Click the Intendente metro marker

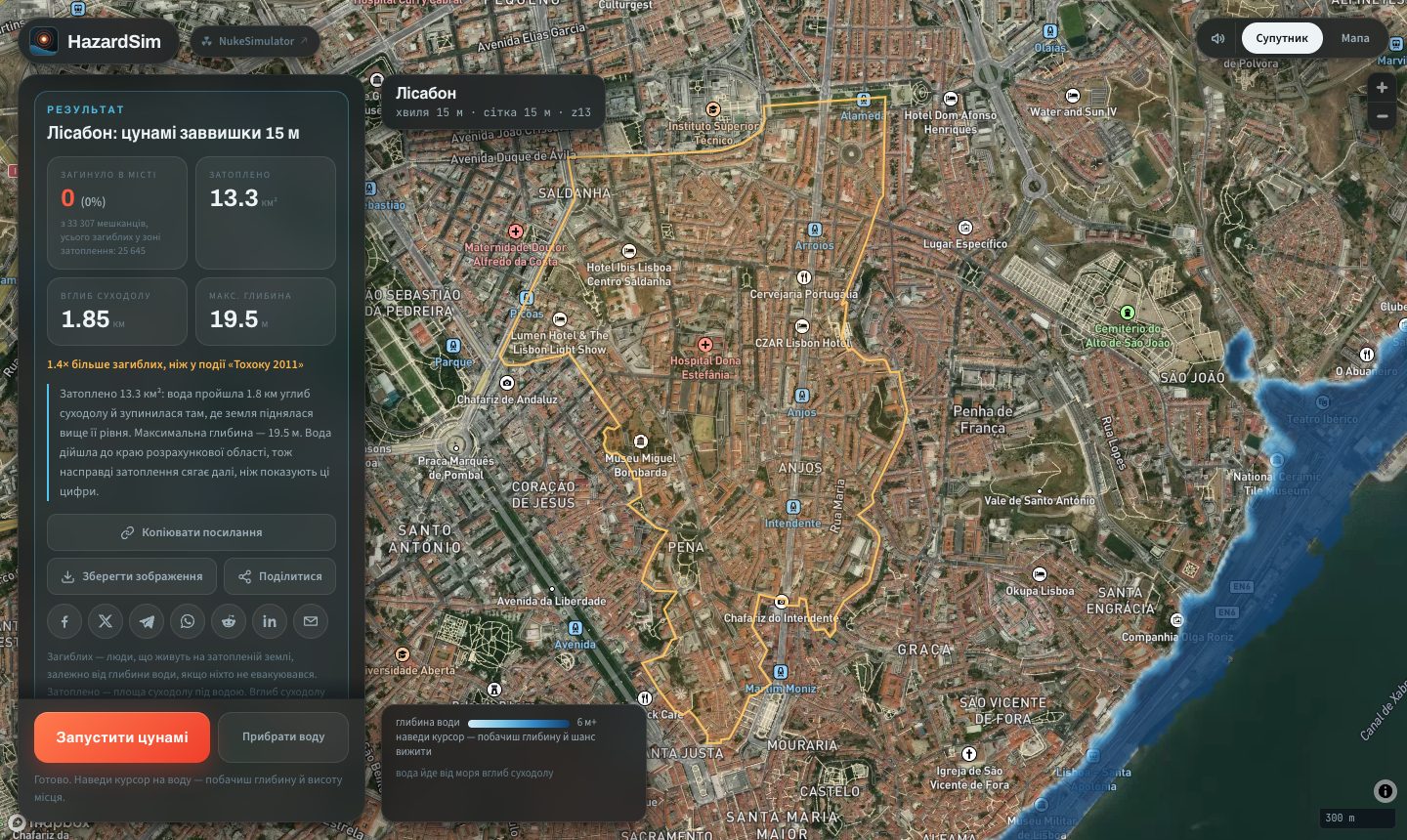pos(792,507)
